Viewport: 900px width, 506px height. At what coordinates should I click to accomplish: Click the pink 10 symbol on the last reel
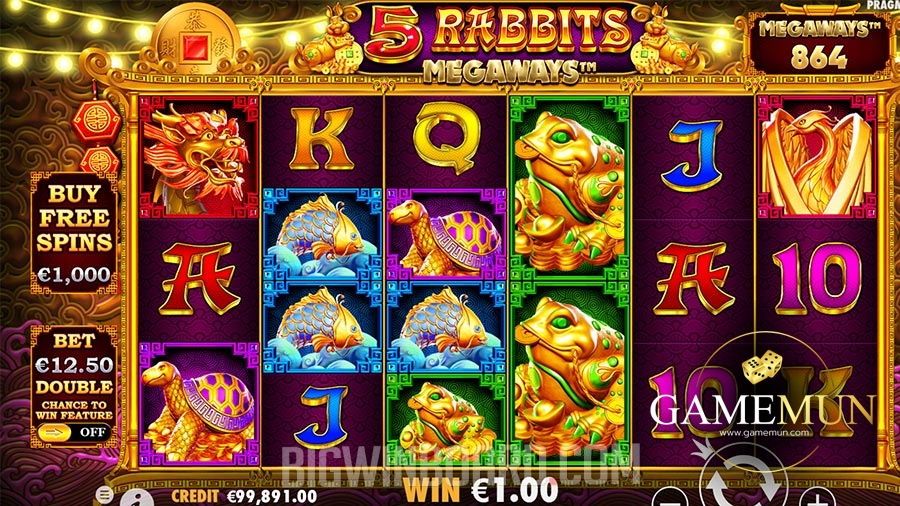click(816, 278)
